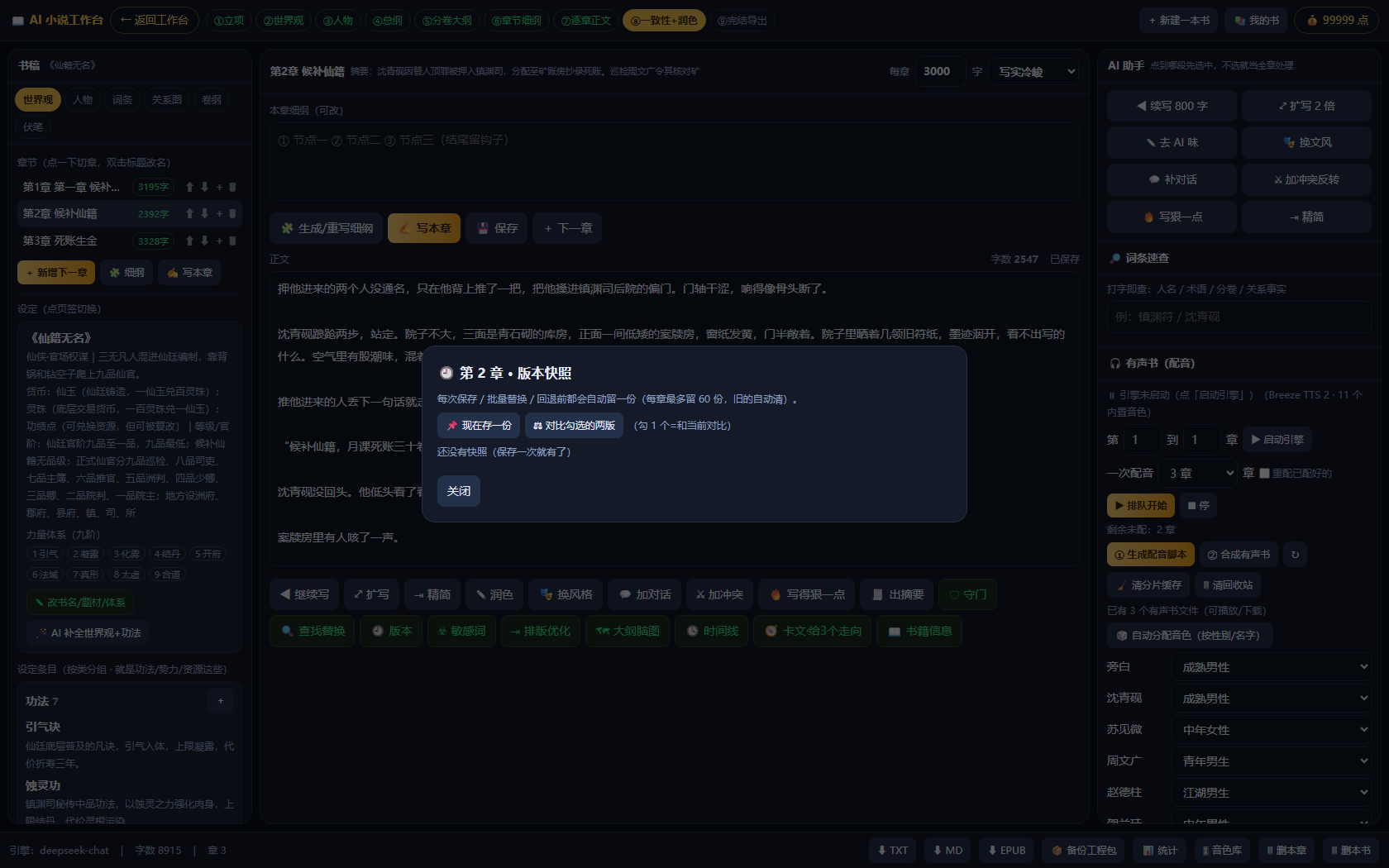Click 生成配音脚本 button
The height and width of the screenshot is (868, 1389).
pyautogui.click(x=1151, y=555)
